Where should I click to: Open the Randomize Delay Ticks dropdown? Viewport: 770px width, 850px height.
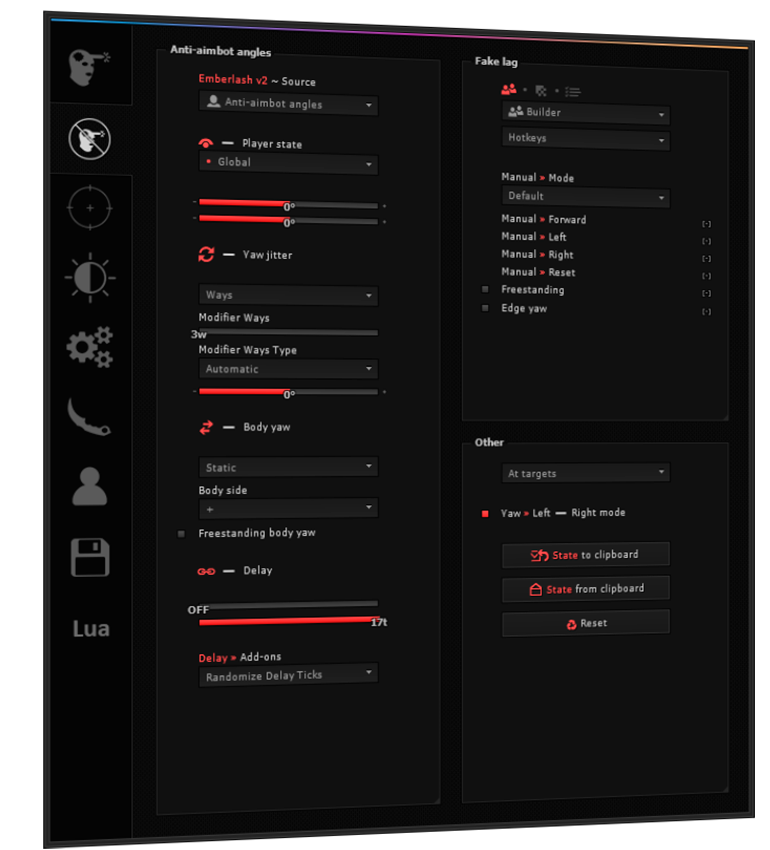[288, 676]
